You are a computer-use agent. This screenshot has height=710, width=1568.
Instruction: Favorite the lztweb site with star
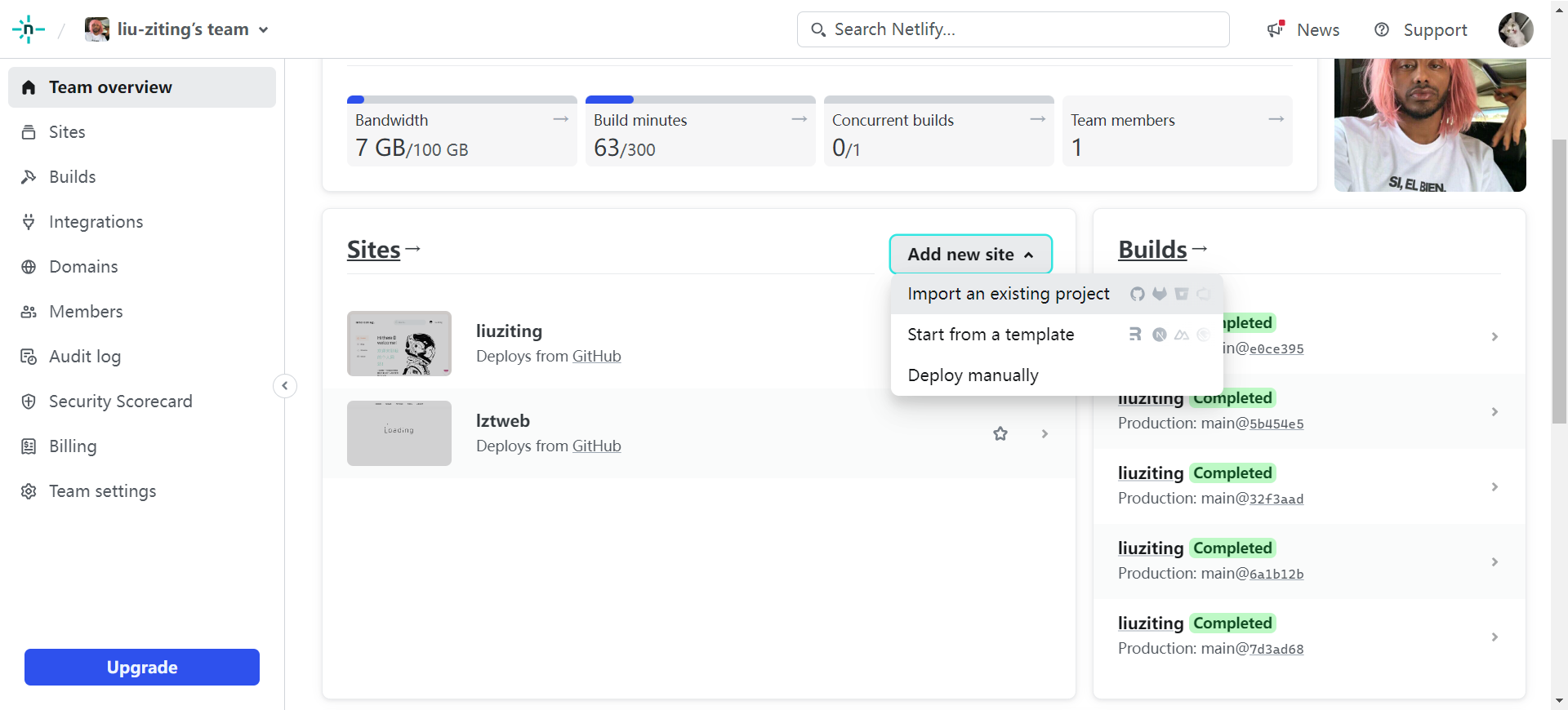[x=1000, y=433]
